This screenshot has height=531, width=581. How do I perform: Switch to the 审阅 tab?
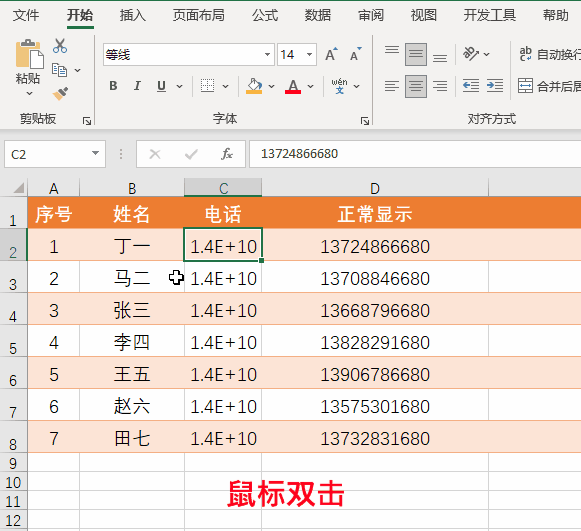[x=371, y=15]
